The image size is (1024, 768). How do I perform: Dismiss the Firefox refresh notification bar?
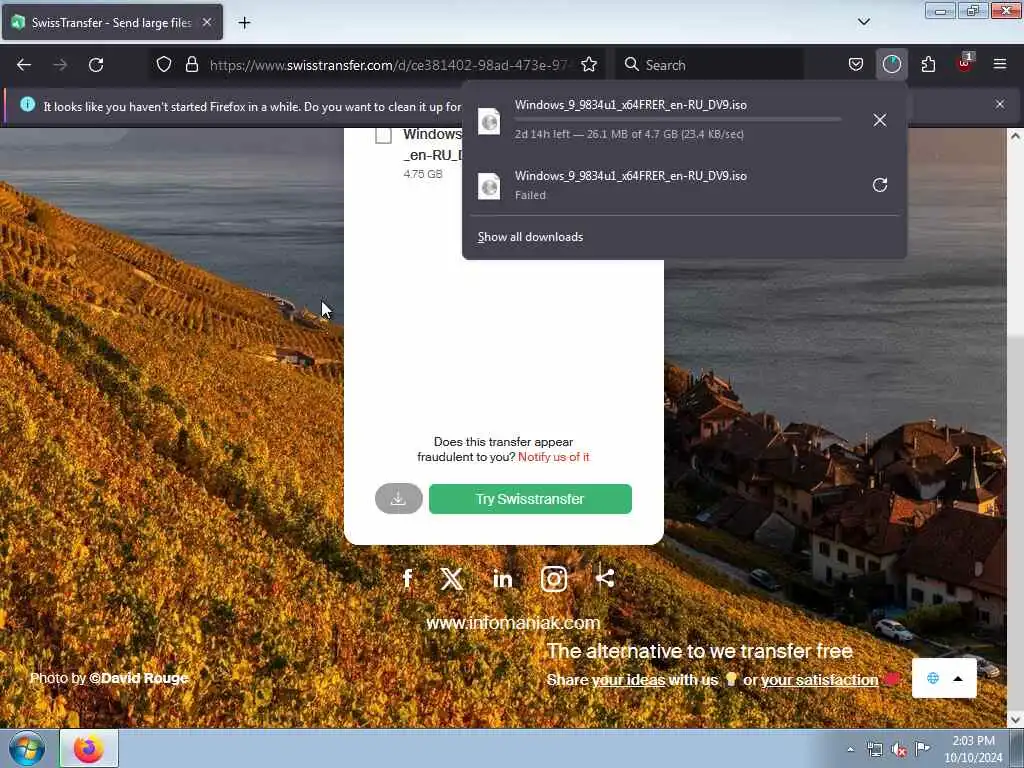pos(999,104)
